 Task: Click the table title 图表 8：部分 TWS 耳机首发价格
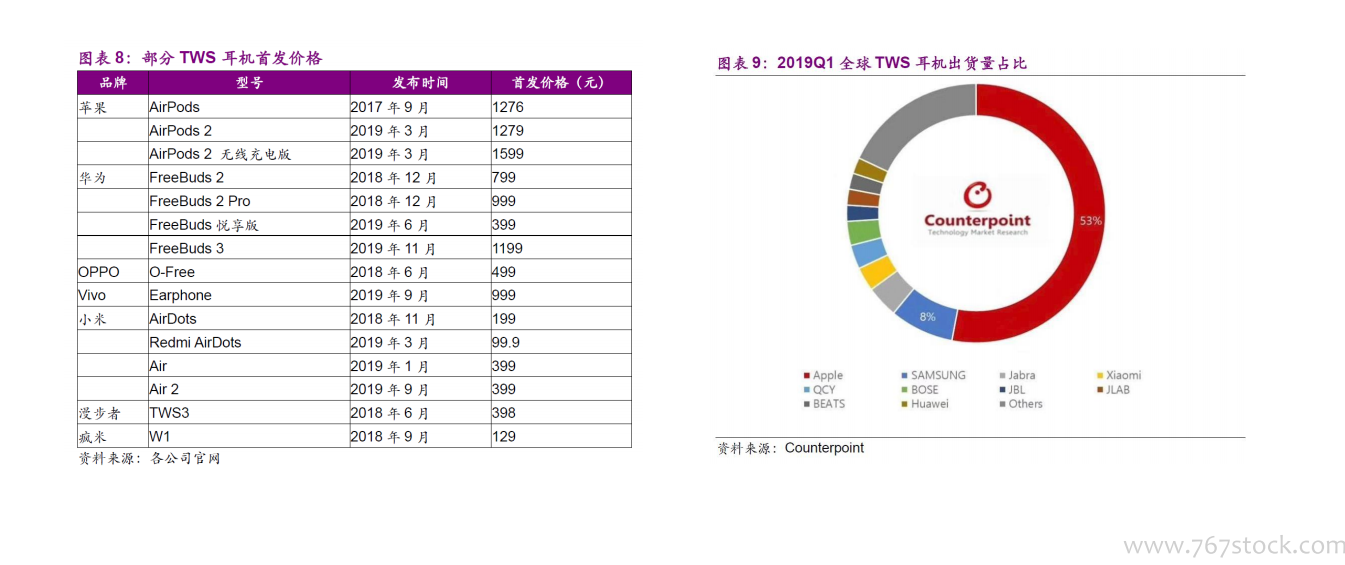point(200,58)
